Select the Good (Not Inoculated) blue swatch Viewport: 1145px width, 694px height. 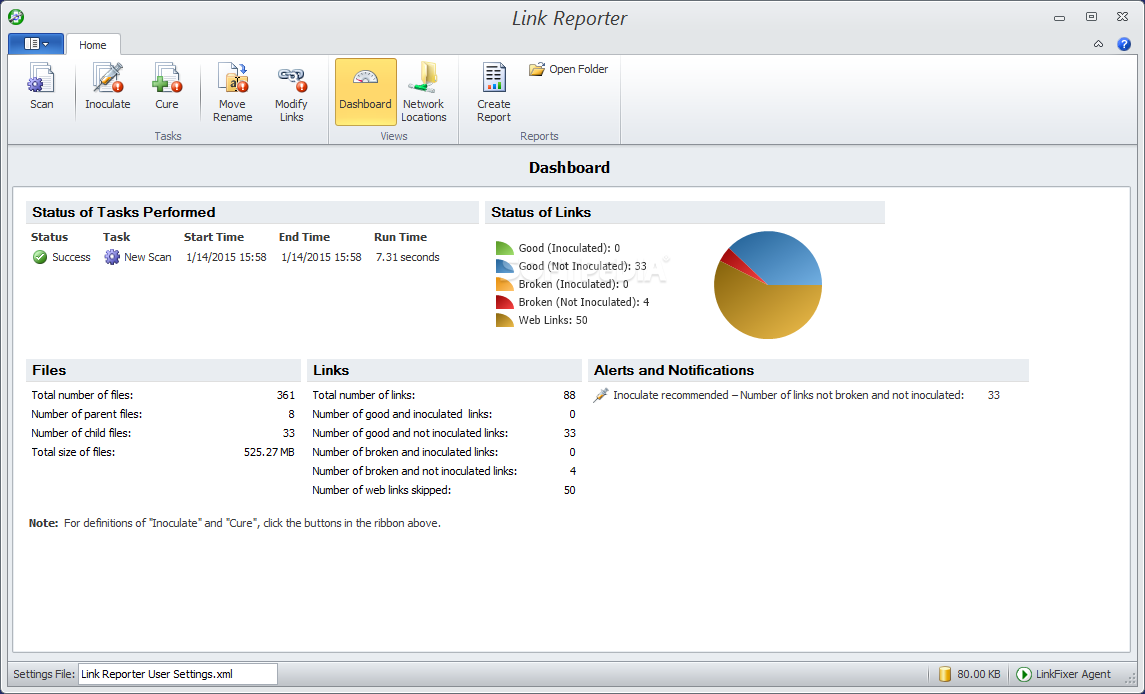[x=505, y=267]
